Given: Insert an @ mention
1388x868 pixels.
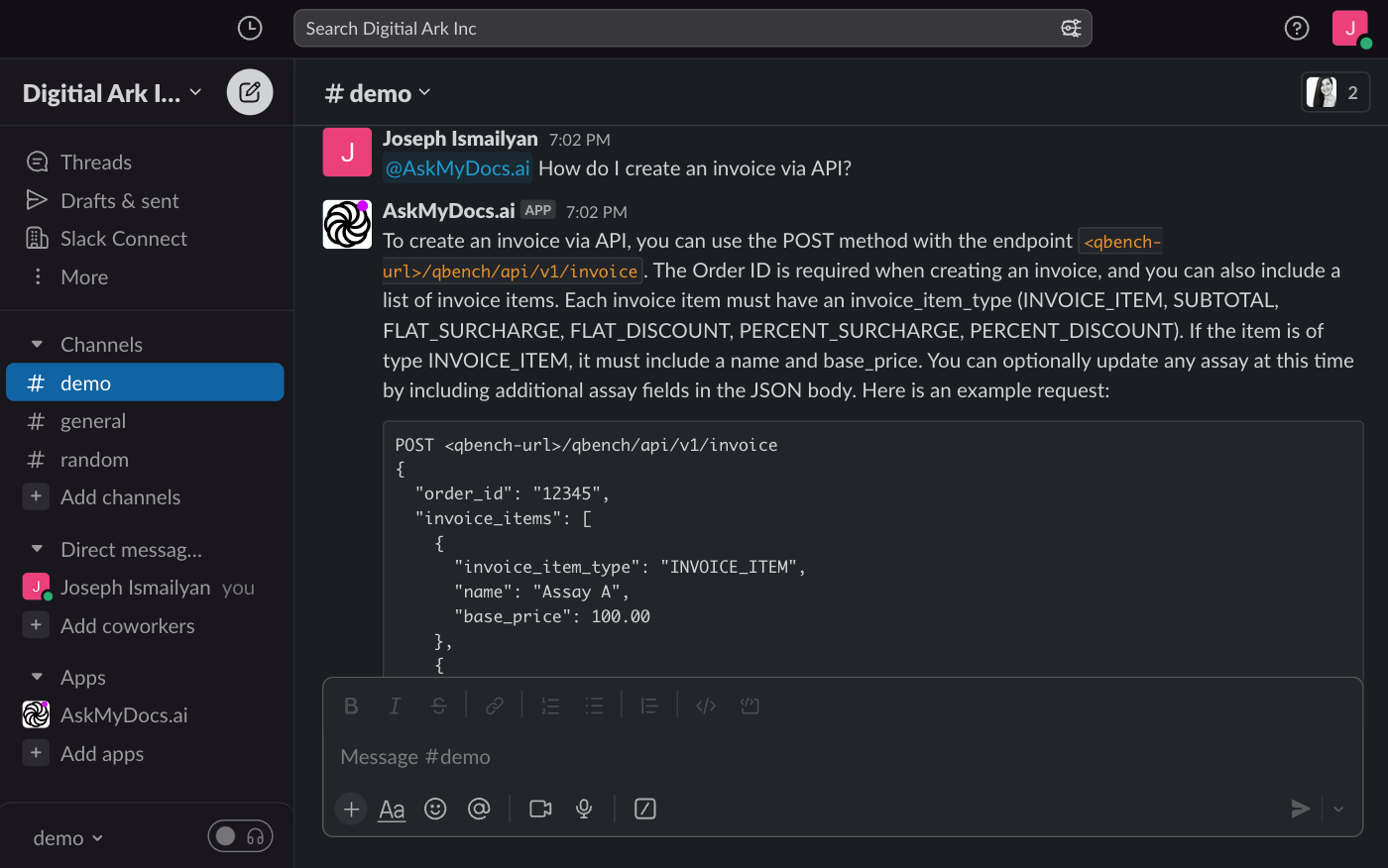Looking at the screenshot, I should (479, 809).
